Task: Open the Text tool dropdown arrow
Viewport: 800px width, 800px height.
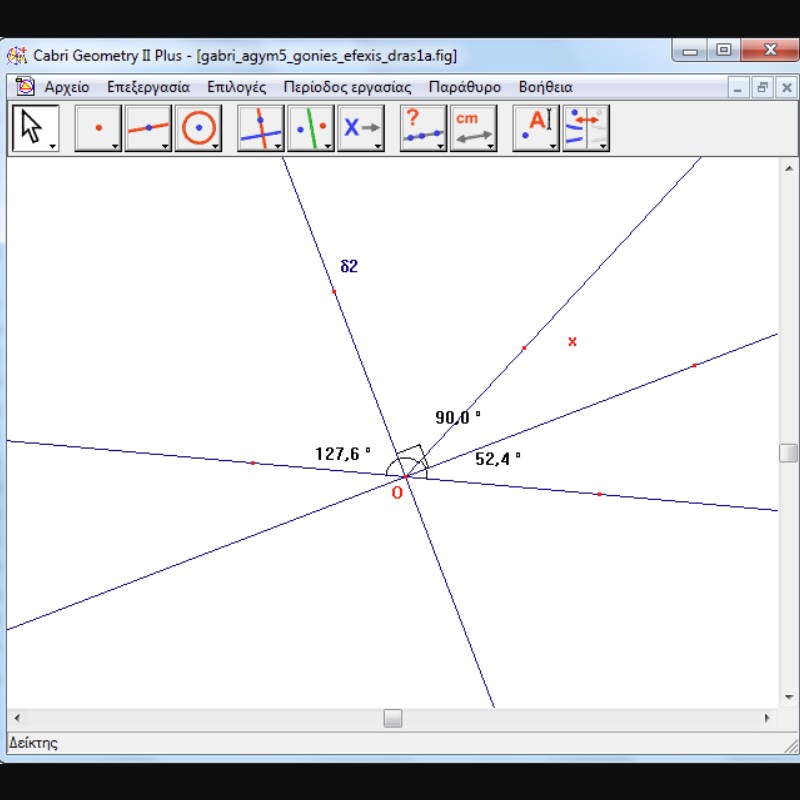Action: (x=553, y=146)
